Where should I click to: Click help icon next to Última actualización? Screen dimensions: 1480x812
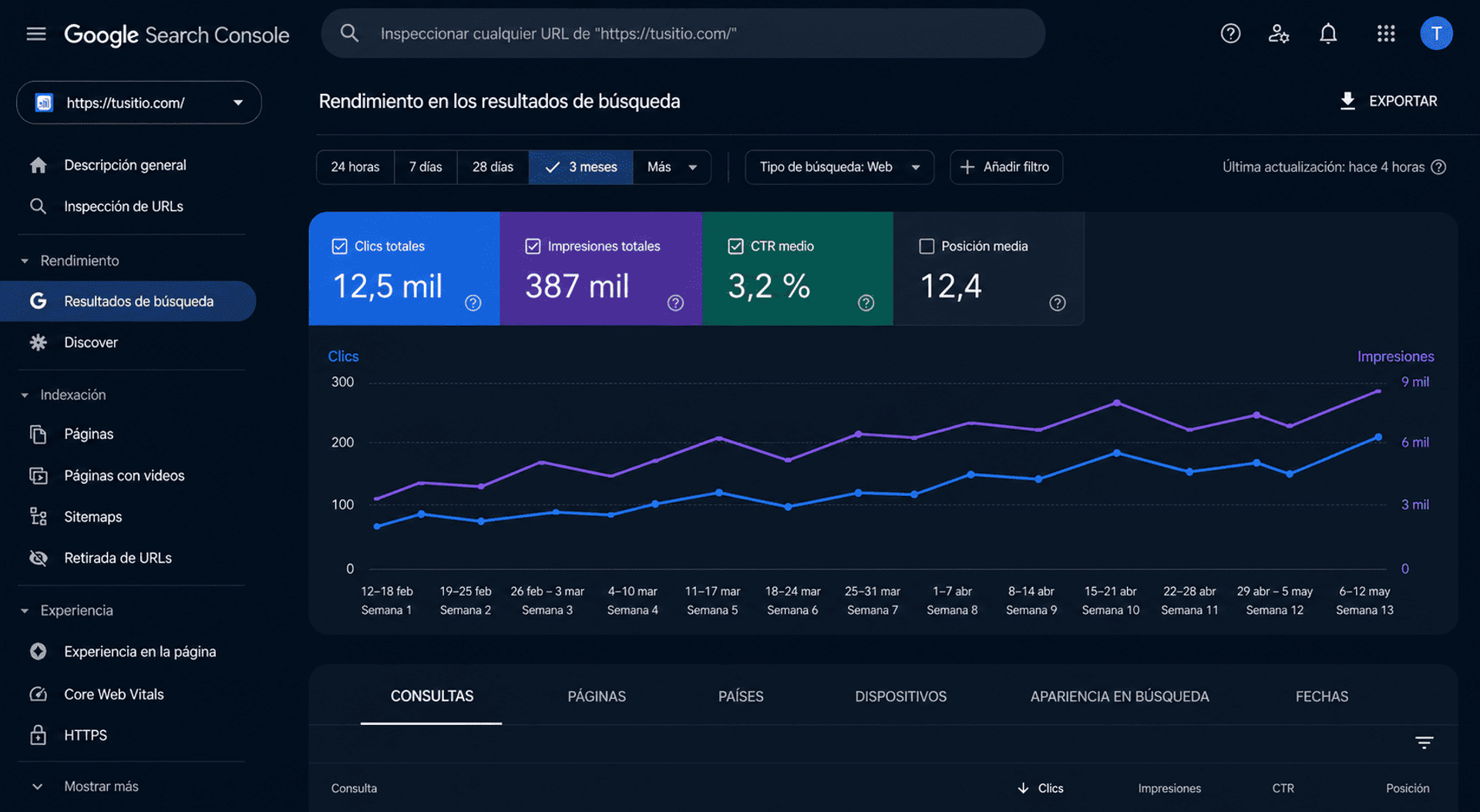pos(1438,167)
